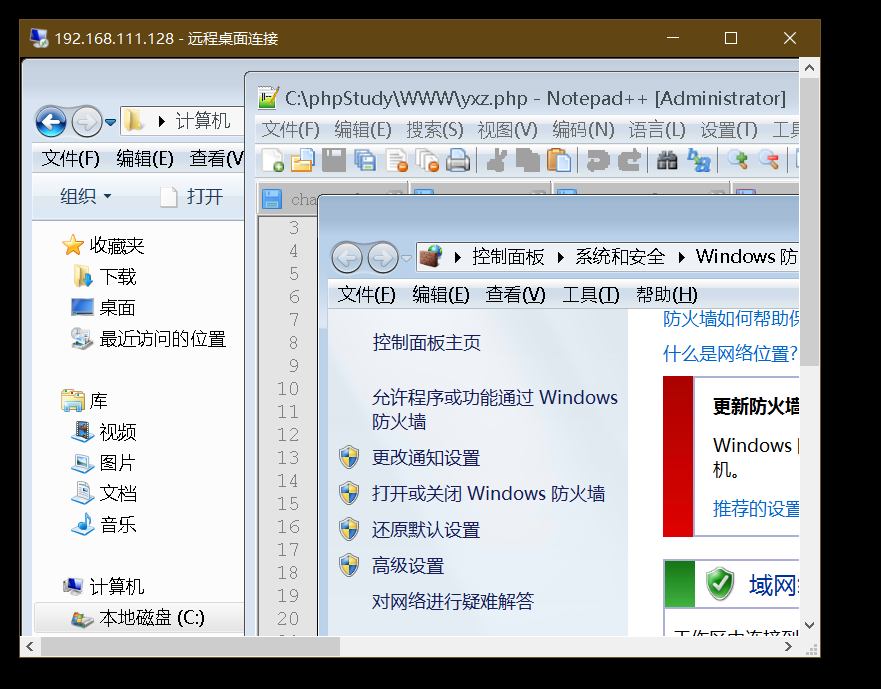Open 文件(F) menu in Notepad++
Viewport: 881px width, 689px height.
pos(290,130)
